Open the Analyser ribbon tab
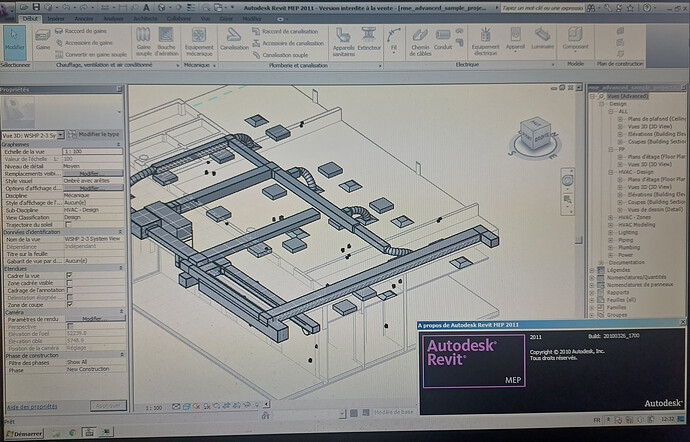The width and height of the screenshot is (690, 442). pyautogui.click(x=114, y=19)
